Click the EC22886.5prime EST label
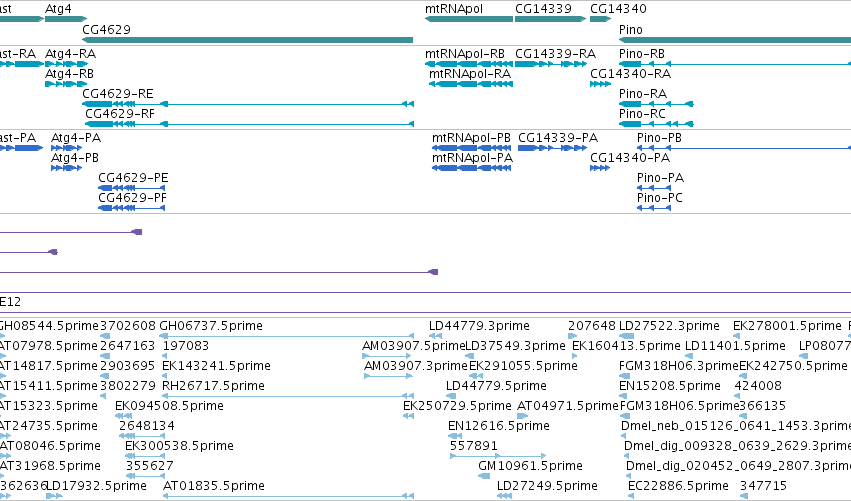The image size is (851, 501). click(x=678, y=486)
